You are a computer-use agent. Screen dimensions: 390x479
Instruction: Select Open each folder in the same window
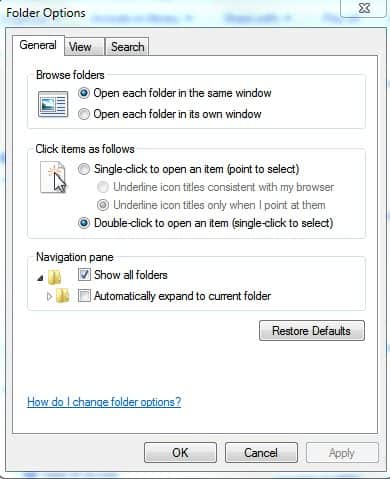[x=84, y=93]
